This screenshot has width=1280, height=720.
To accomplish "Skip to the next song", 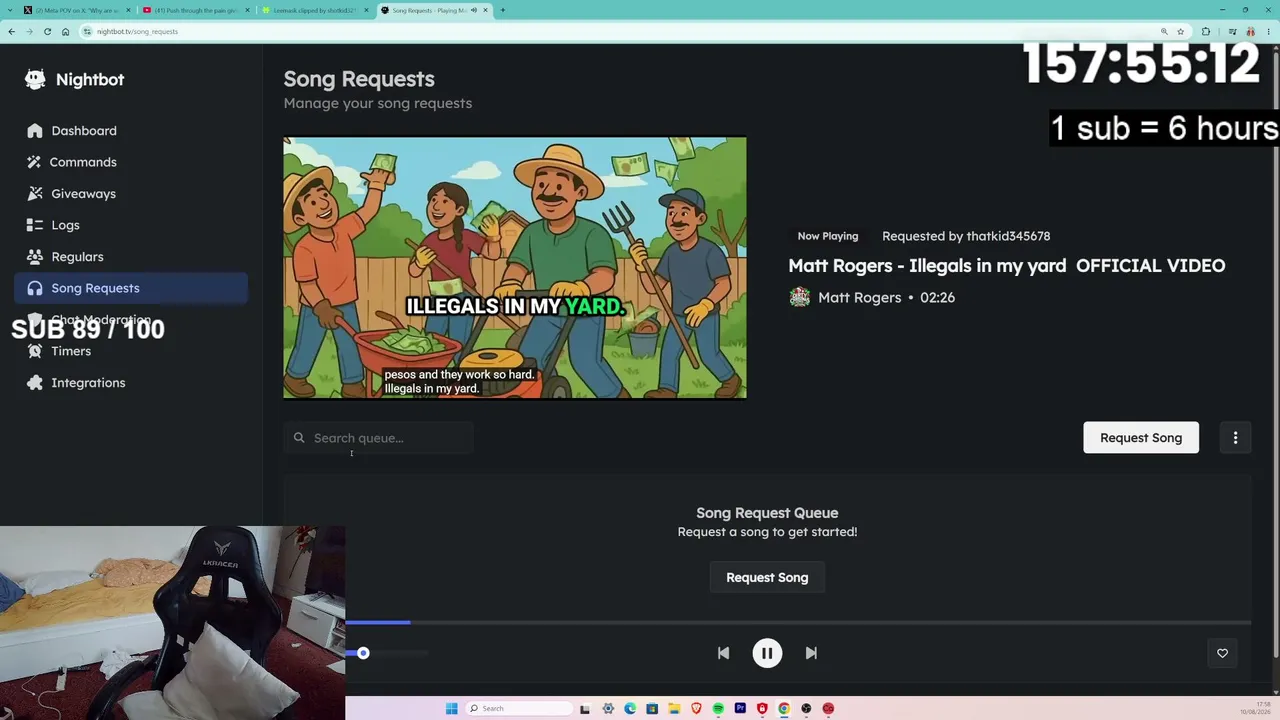I will coord(811,653).
